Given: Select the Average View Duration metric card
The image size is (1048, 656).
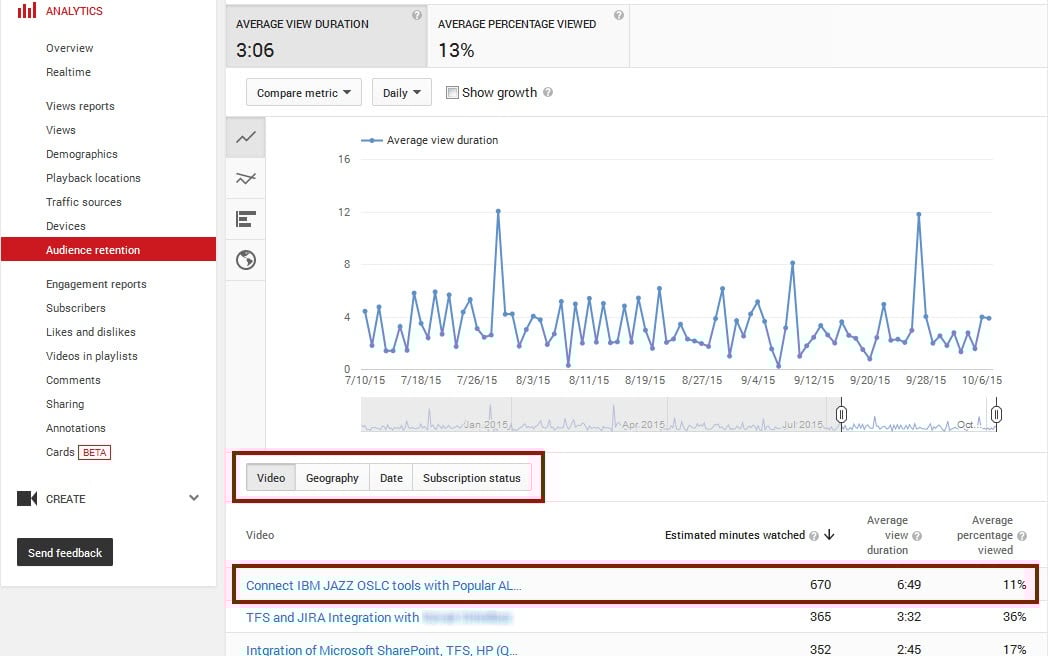Looking at the screenshot, I should 326,36.
